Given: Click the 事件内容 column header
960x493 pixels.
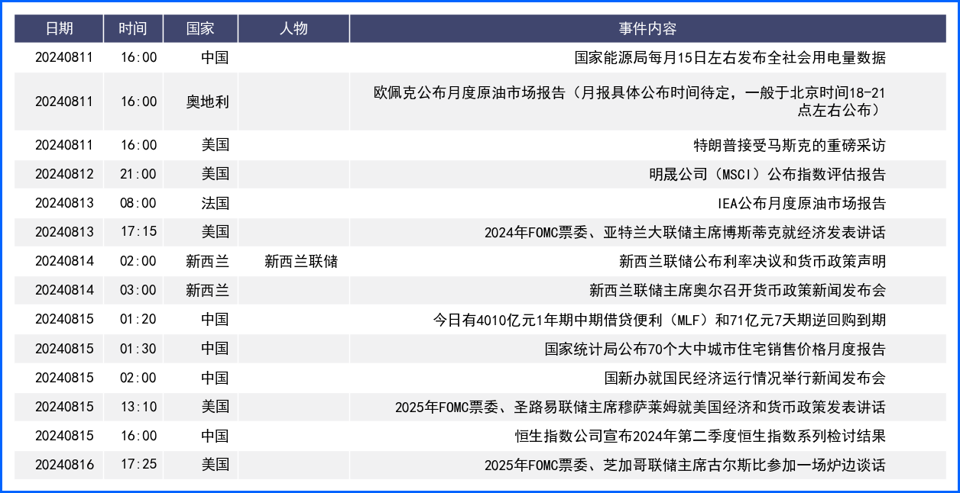Looking at the screenshot, I should point(648,29).
